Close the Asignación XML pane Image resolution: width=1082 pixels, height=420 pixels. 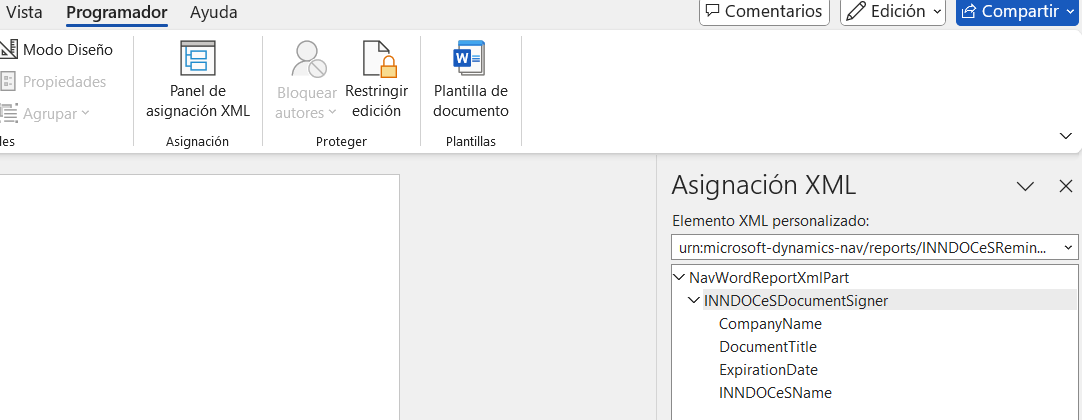[x=1065, y=186]
